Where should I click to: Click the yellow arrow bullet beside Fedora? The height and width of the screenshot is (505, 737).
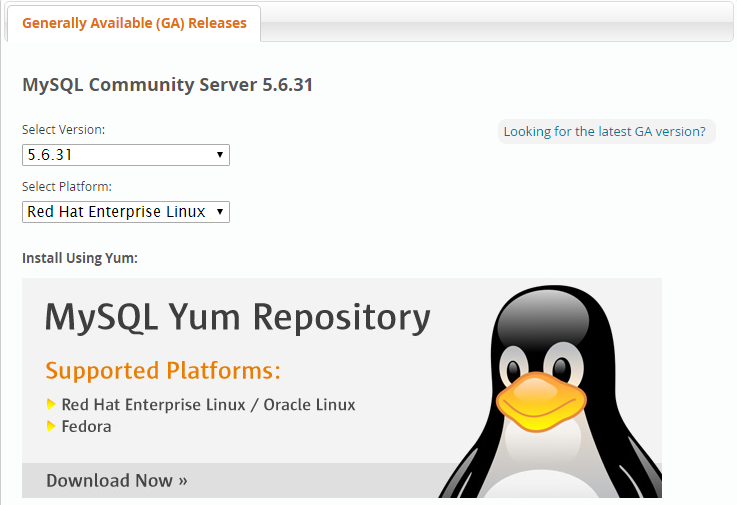(51, 426)
